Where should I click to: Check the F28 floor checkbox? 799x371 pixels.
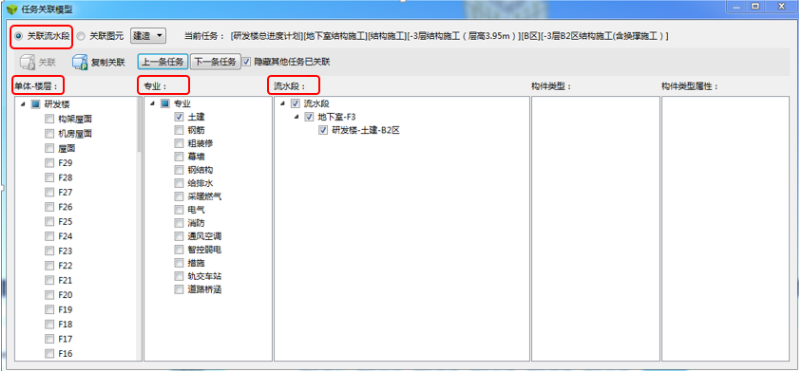(49, 177)
